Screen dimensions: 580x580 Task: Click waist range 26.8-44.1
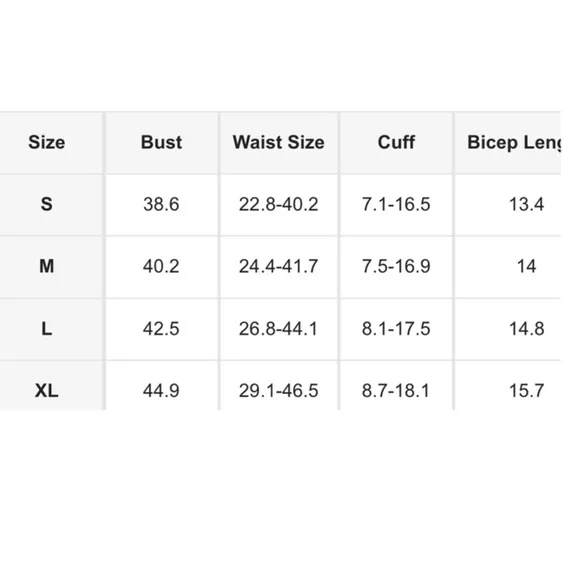279,328
